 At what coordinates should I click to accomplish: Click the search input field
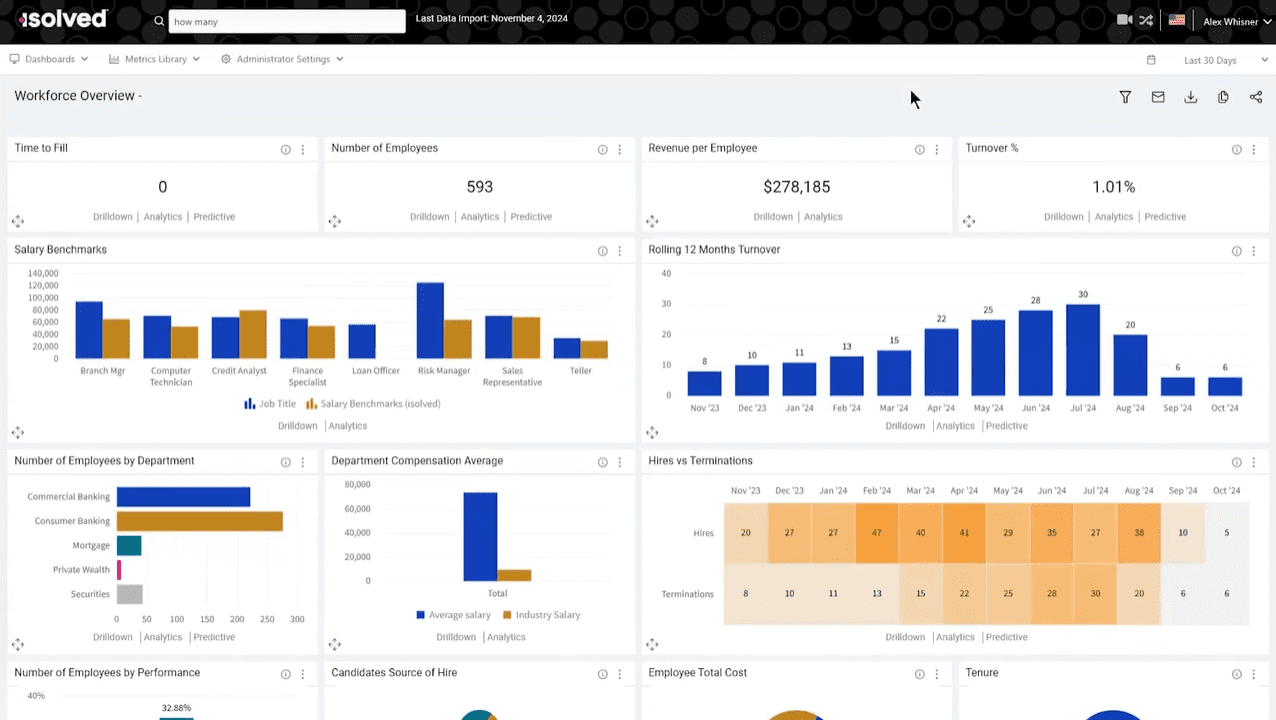coord(287,21)
